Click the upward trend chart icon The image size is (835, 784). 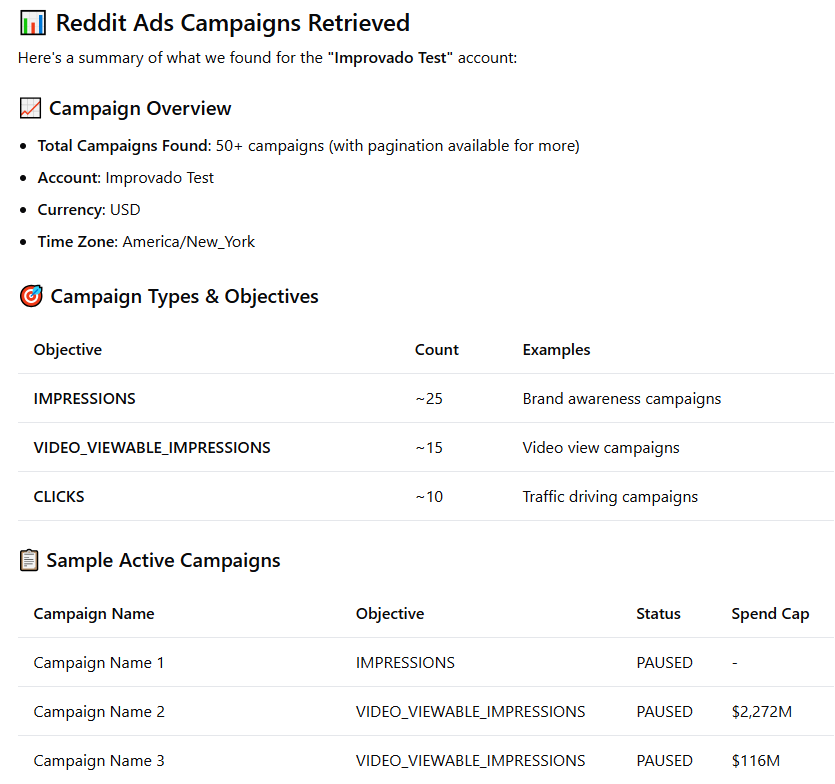[x=30, y=108]
